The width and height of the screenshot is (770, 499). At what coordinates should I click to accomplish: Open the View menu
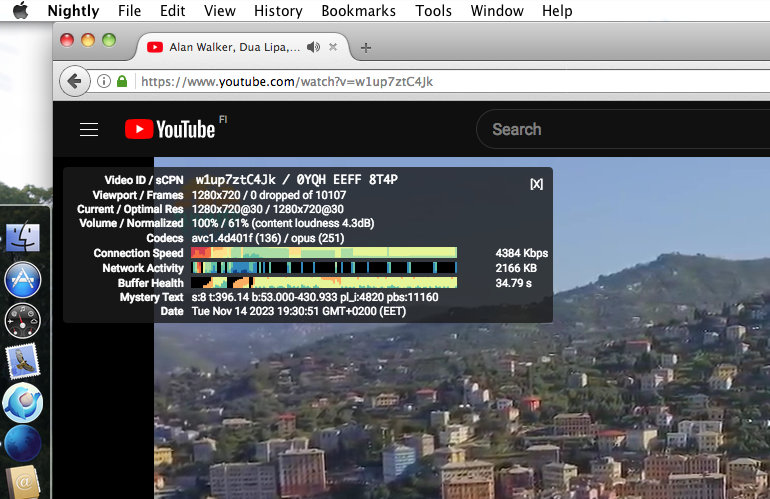point(220,11)
